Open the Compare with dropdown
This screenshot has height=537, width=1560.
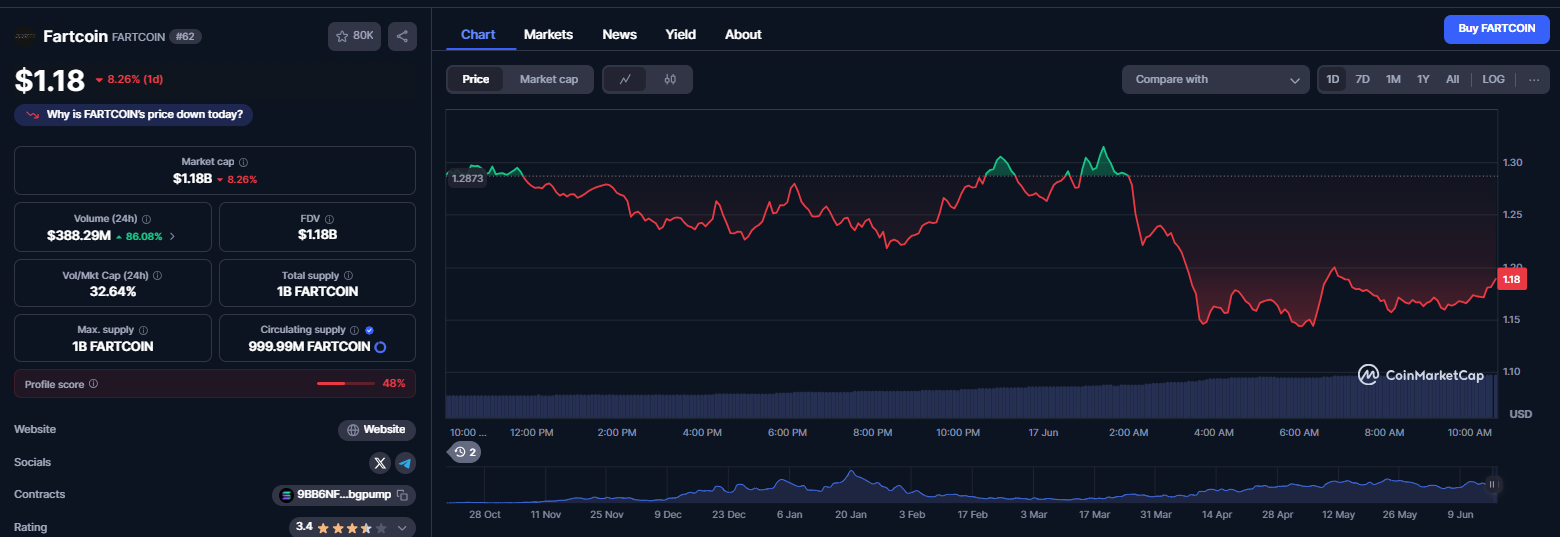[x=1216, y=79]
